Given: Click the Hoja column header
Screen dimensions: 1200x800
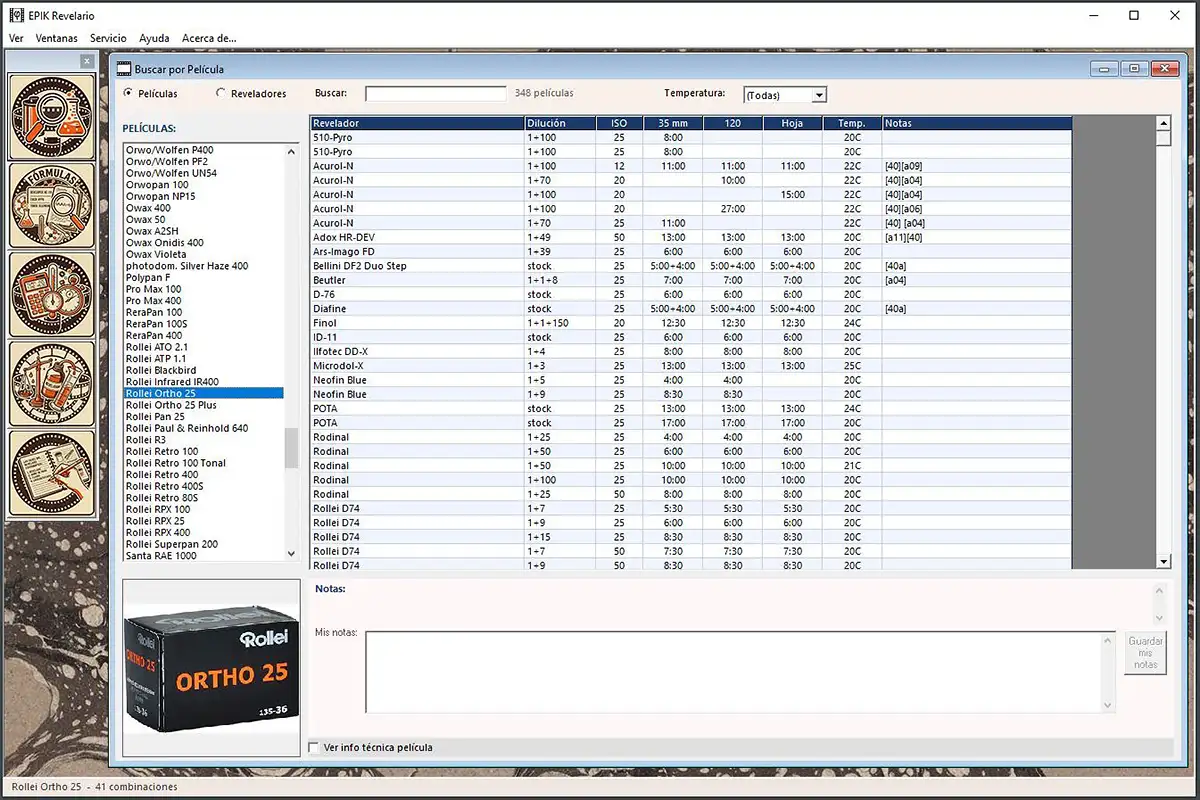Looking at the screenshot, I should click(x=792, y=123).
